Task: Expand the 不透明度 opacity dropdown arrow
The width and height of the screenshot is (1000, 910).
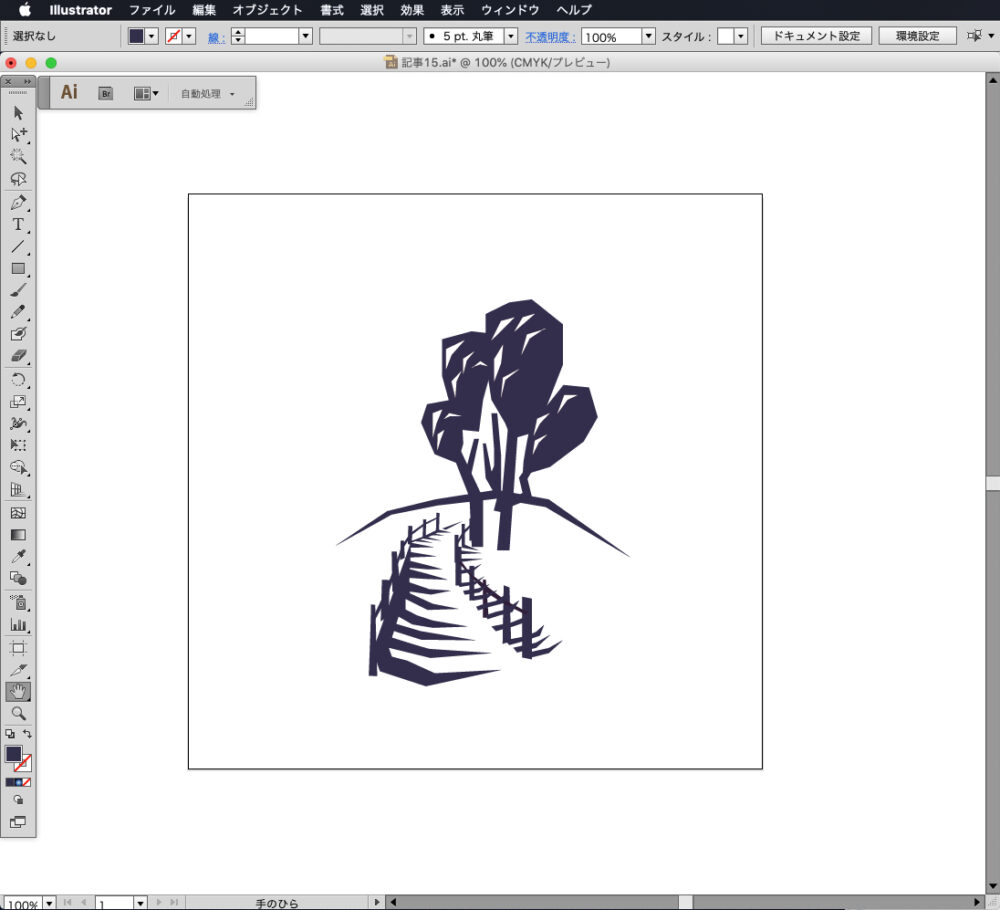Action: coord(648,36)
